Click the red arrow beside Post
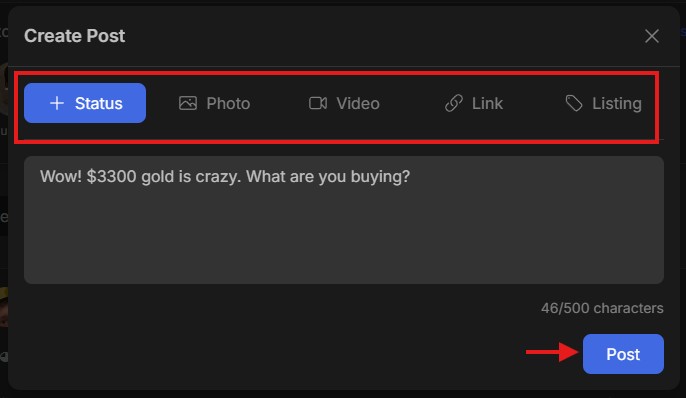 pos(552,352)
